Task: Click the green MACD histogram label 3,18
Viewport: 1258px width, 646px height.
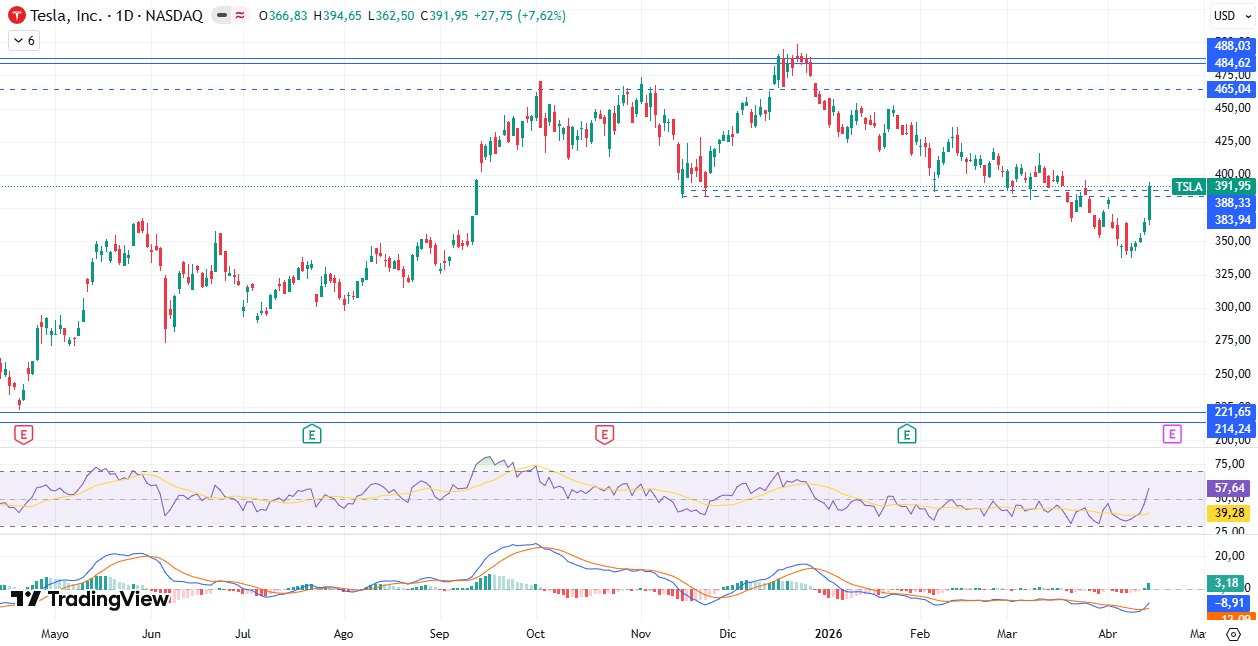Action: point(1231,583)
